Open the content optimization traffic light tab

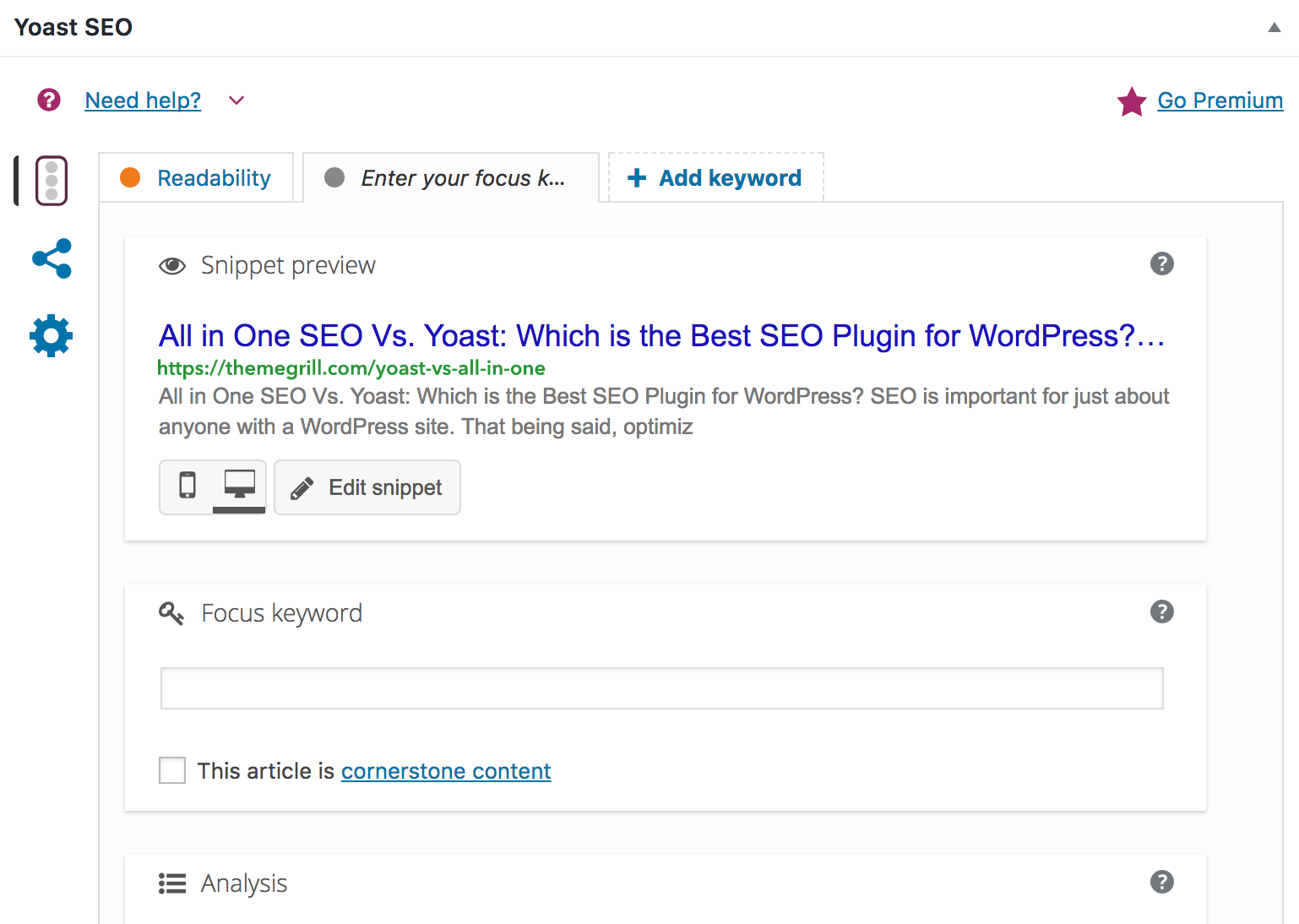click(52, 181)
